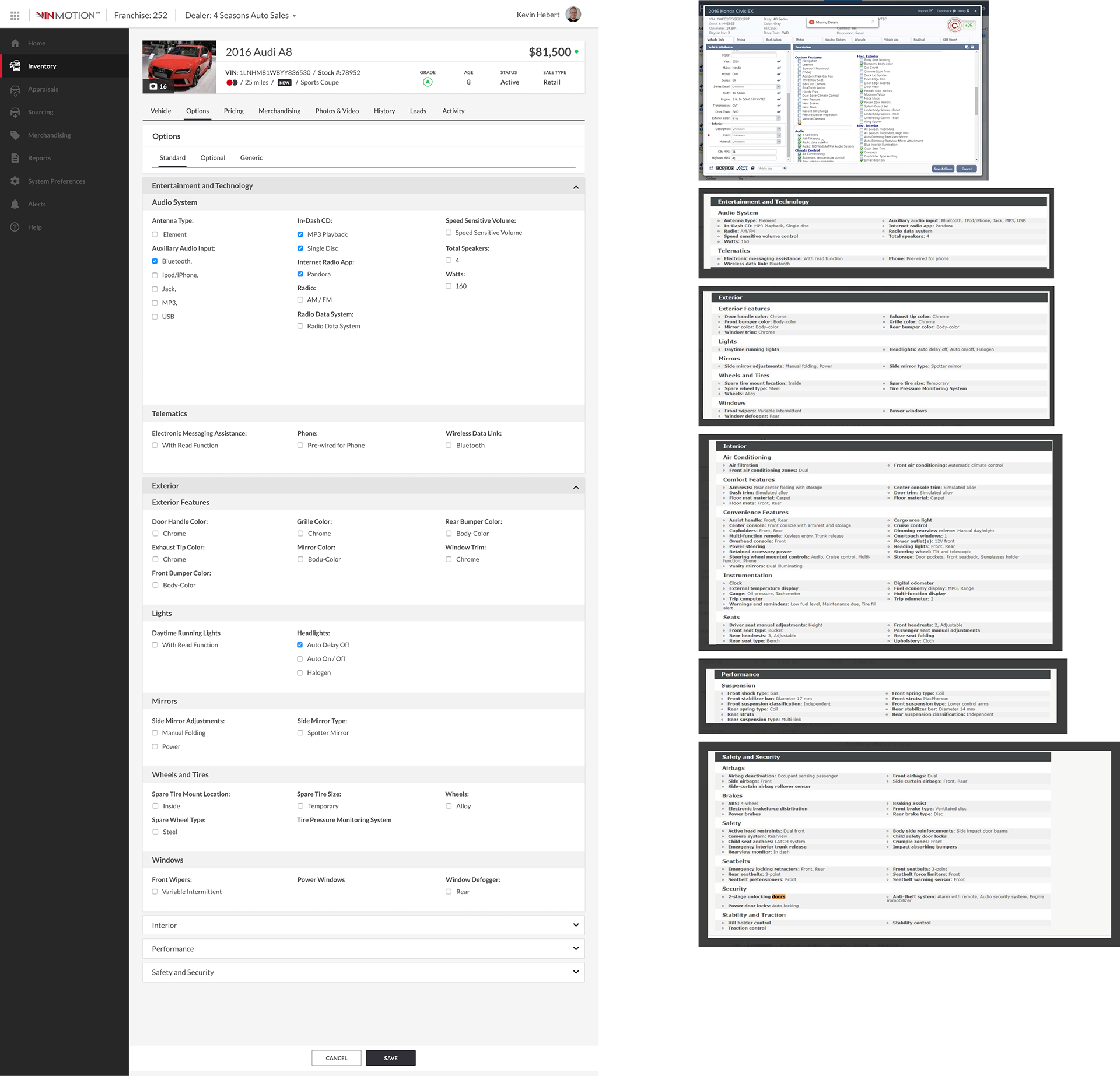Click the Help question mark icon
This screenshot has height=1076, width=1120.
coord(15,227)
